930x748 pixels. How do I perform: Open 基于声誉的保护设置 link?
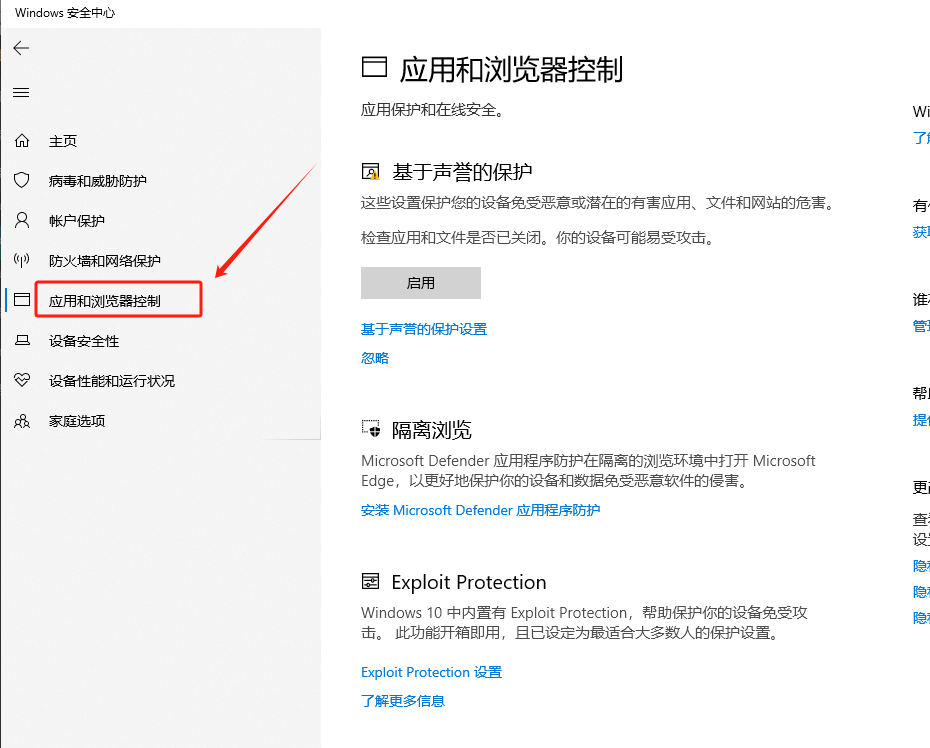tap(424, 329)
